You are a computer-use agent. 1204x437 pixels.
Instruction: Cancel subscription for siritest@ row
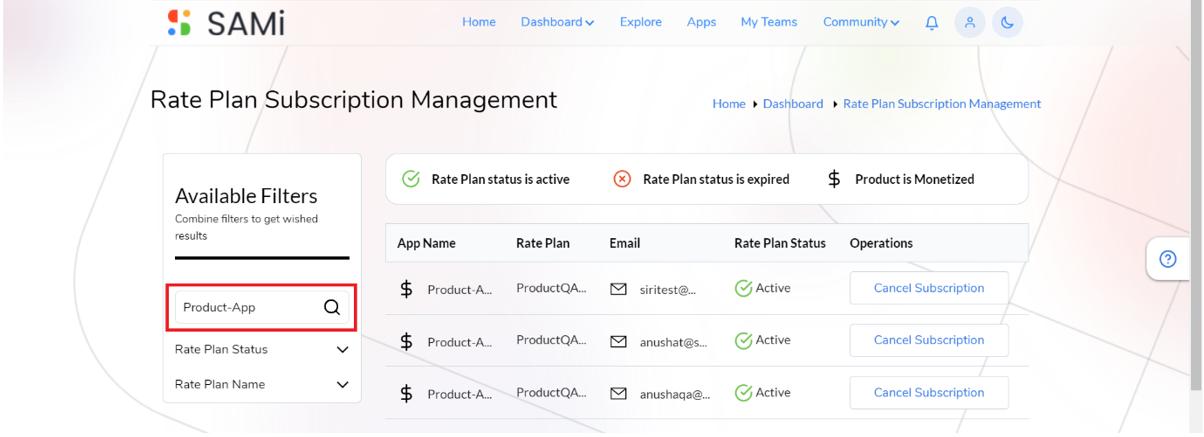pyautogui.click(x=929, y=288)
